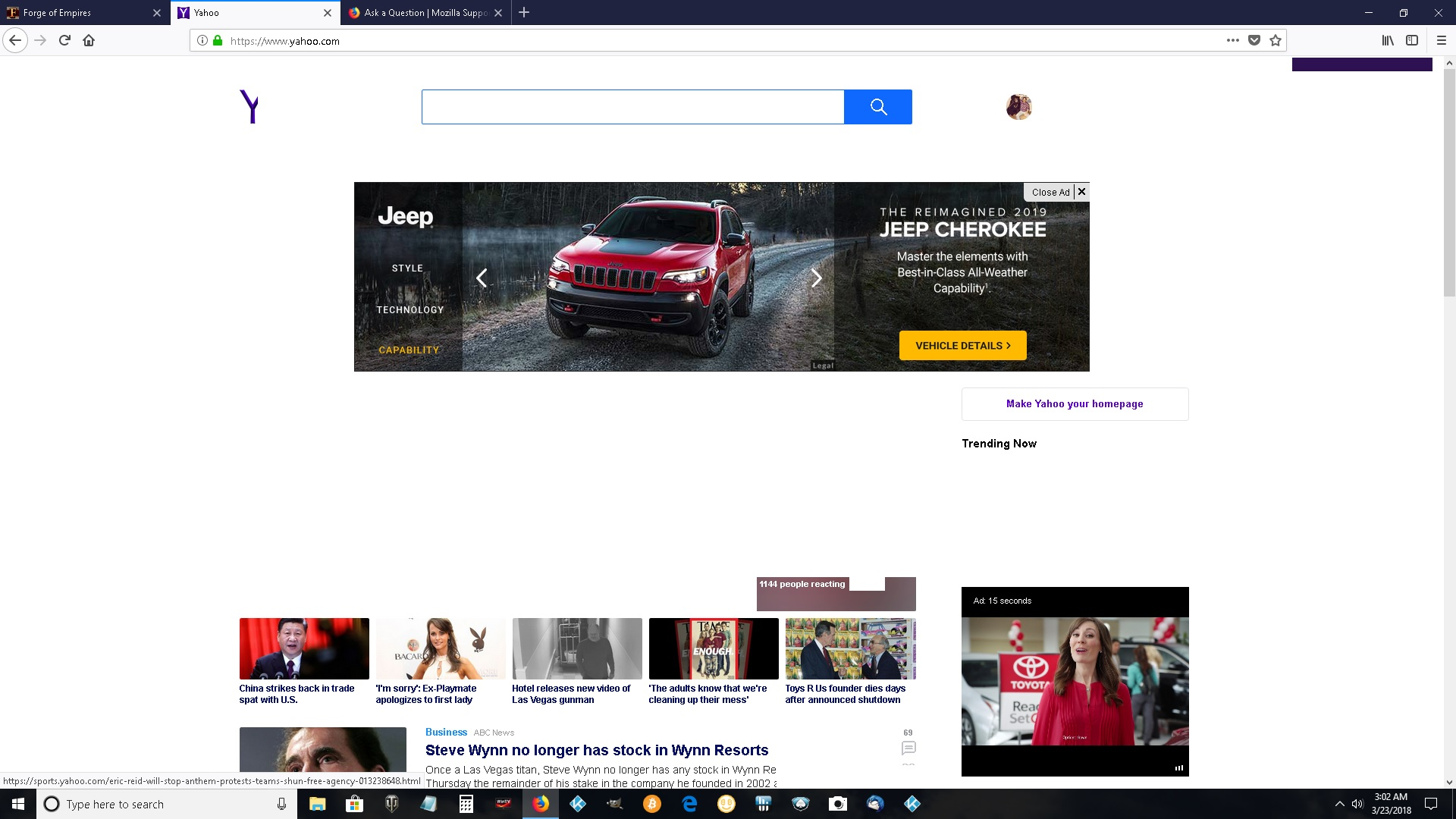Open Calculator from taskbar
Image resolution: width=1456 pixels, height=819 pixels.
click(x=466, y=804)
